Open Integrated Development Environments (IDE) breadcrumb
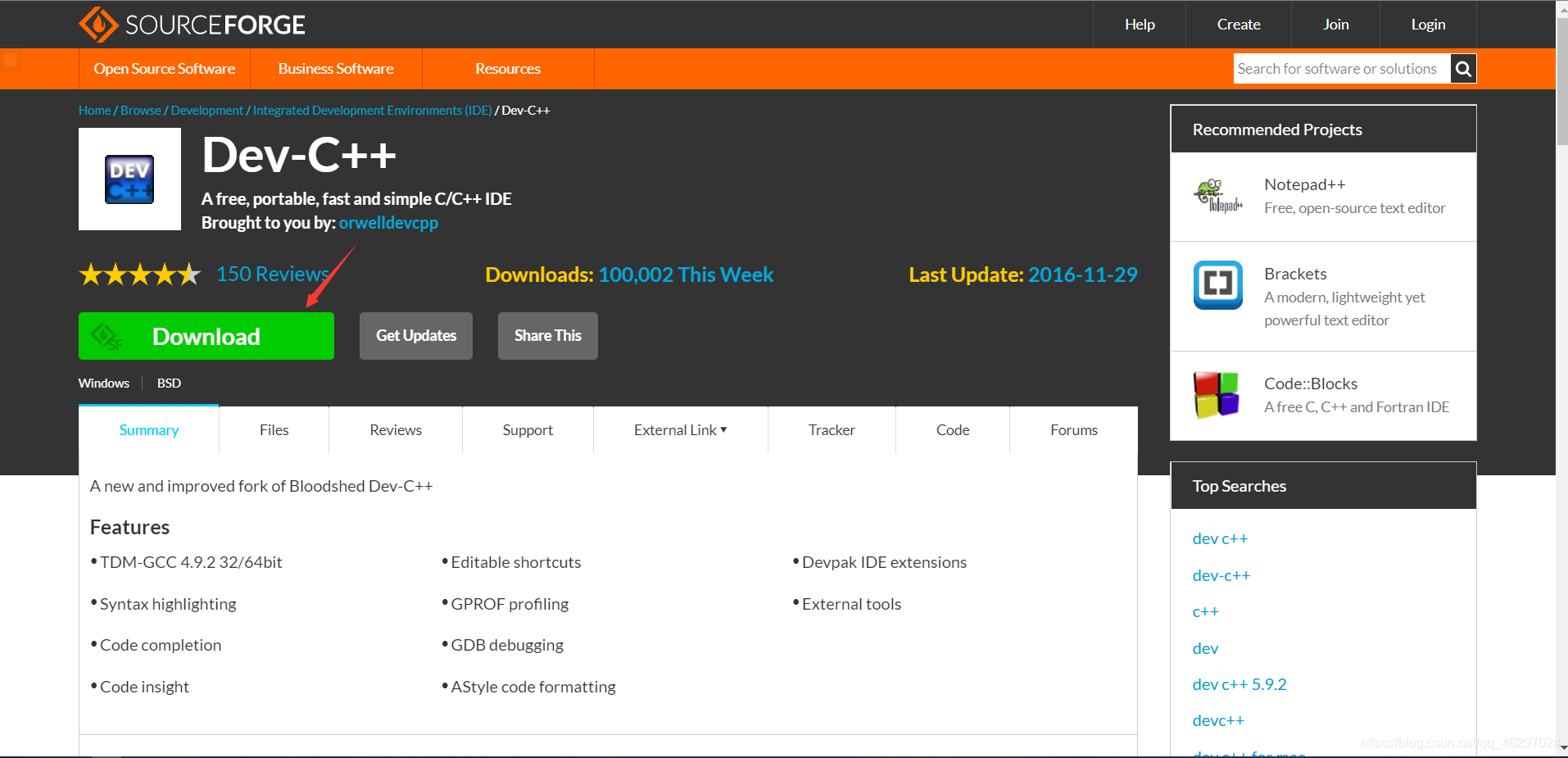1568x758 pixels. [373, 111]
